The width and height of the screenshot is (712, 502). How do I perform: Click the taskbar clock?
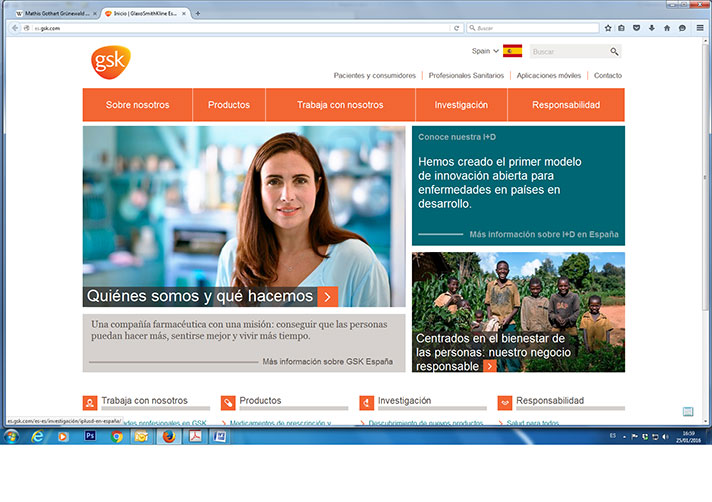coord(688,437)
